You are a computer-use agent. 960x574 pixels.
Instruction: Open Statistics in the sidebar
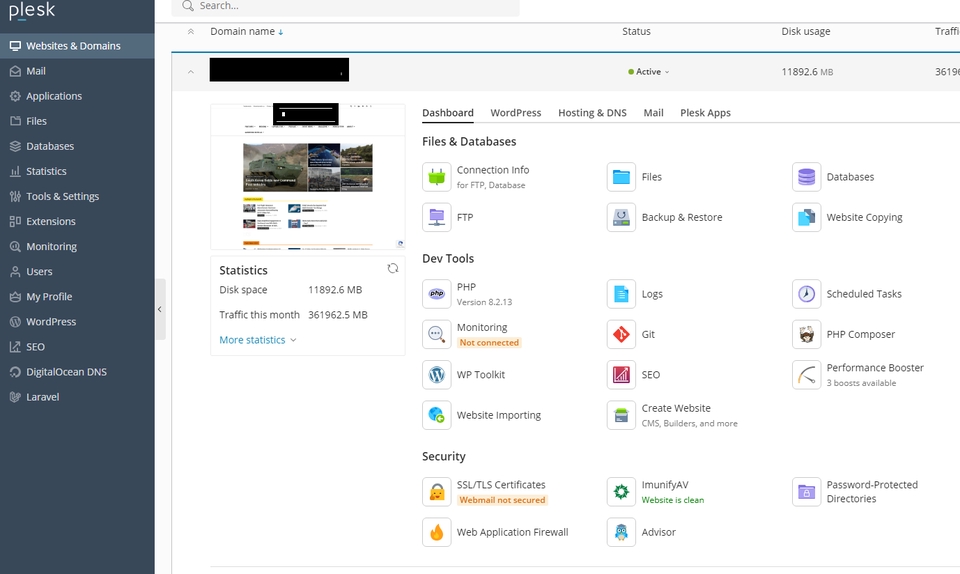(77, 171)
